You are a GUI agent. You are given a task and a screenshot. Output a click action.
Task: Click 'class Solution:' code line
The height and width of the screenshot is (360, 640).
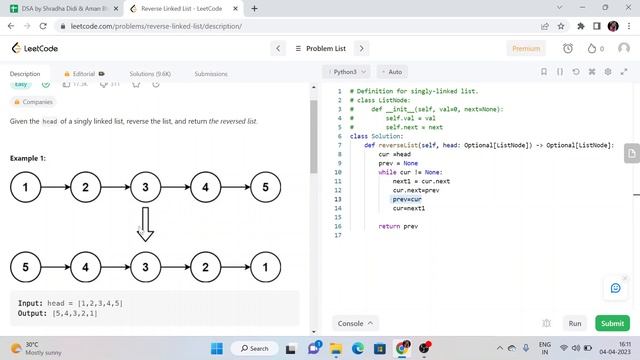[x=376, y=136]
